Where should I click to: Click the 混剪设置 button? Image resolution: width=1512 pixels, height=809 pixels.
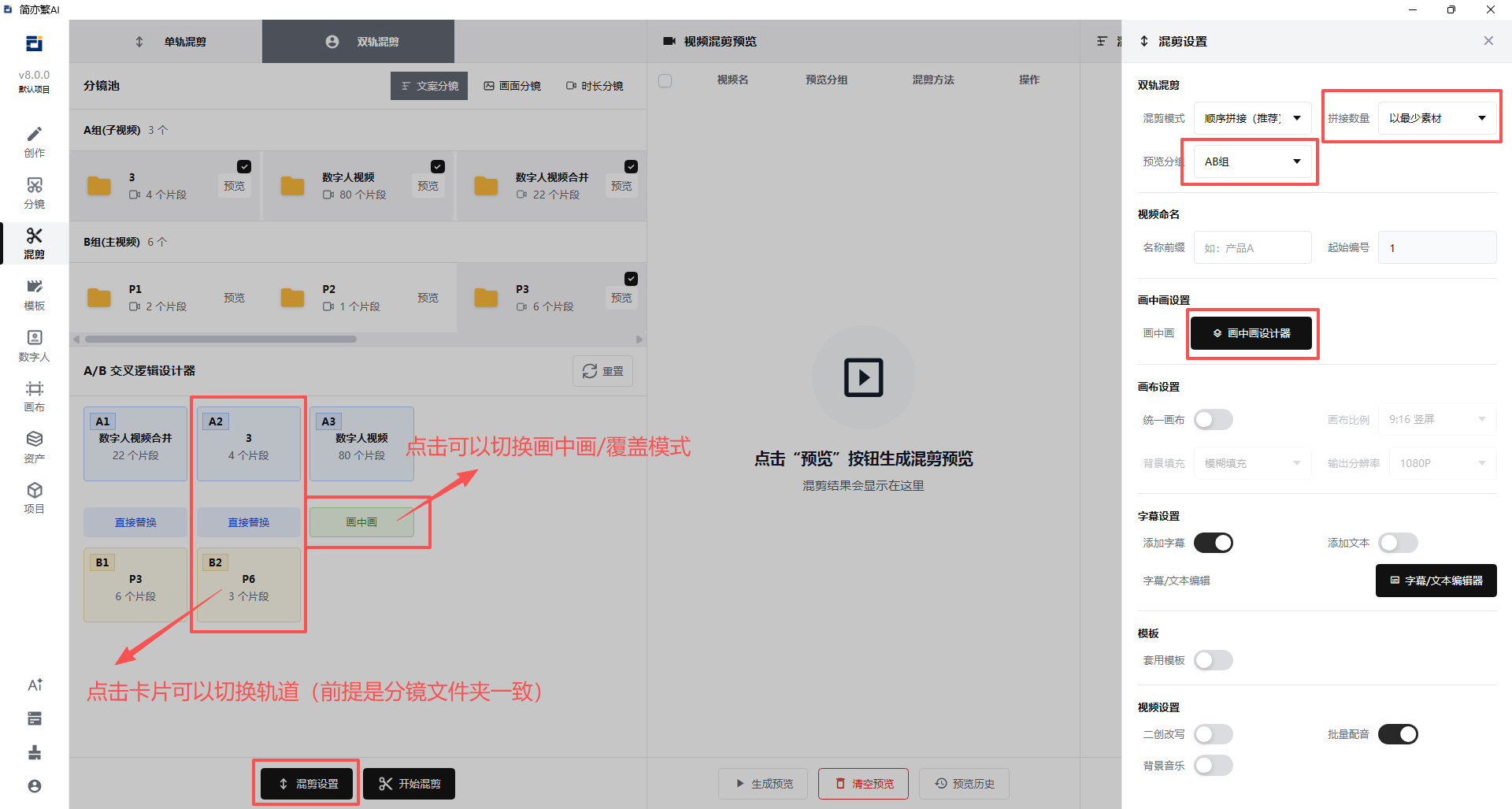pyautogui.click(x=307, y=784)
